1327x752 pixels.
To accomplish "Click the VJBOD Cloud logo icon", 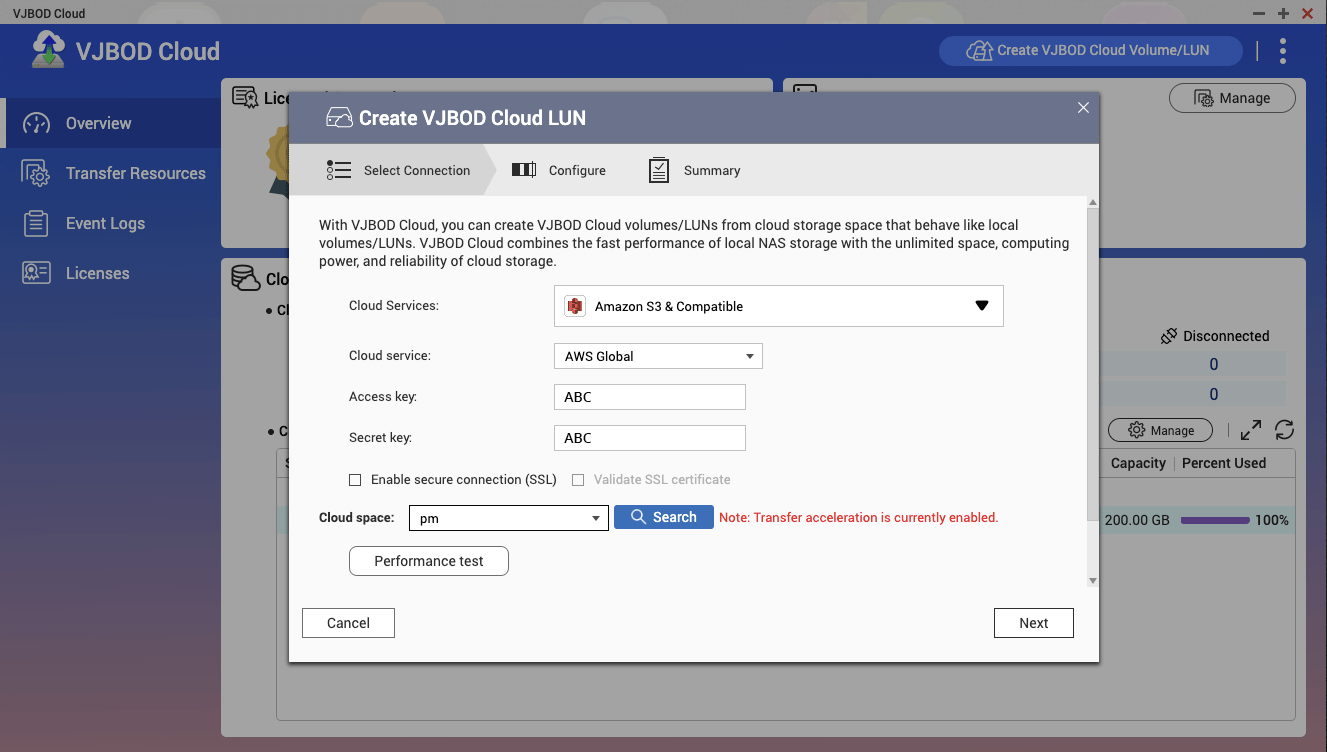I will 48,50.
